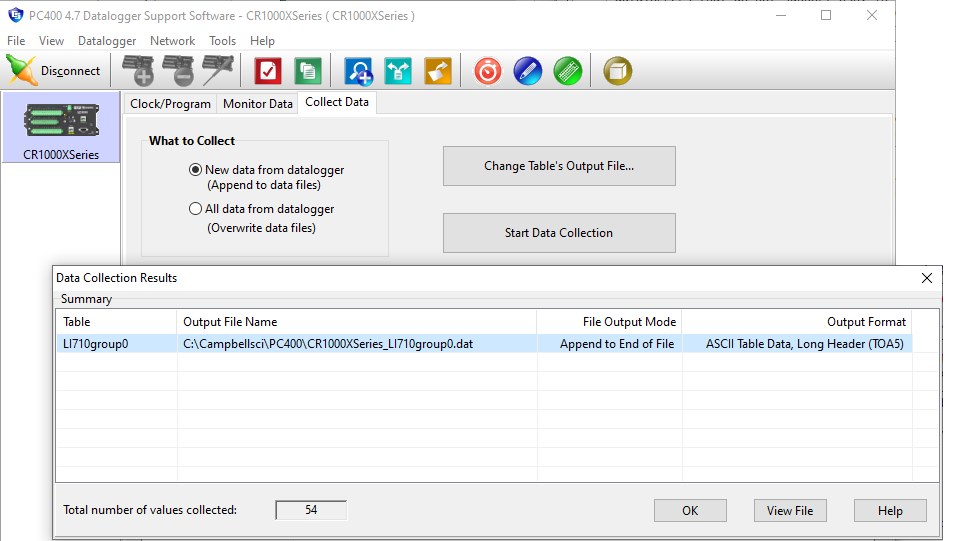Switch to the Monitor Data tab
This screenshot has width=973, height=541.
(258, 103)
